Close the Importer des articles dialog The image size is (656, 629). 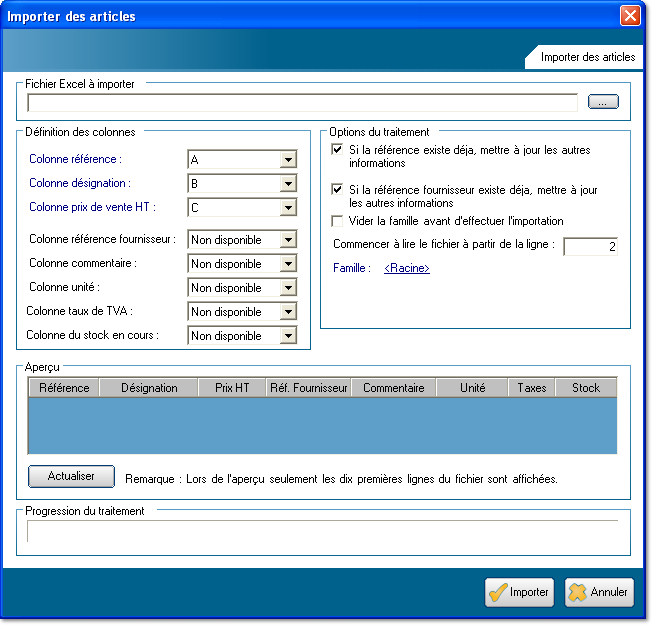(x=630, y=16)
